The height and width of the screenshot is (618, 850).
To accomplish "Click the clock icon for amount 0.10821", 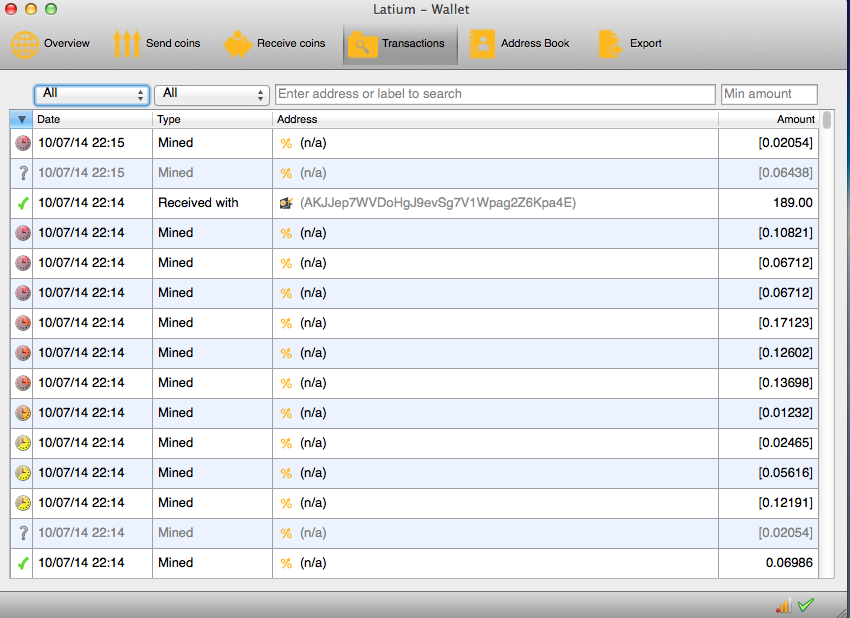I will coord(23,233).
